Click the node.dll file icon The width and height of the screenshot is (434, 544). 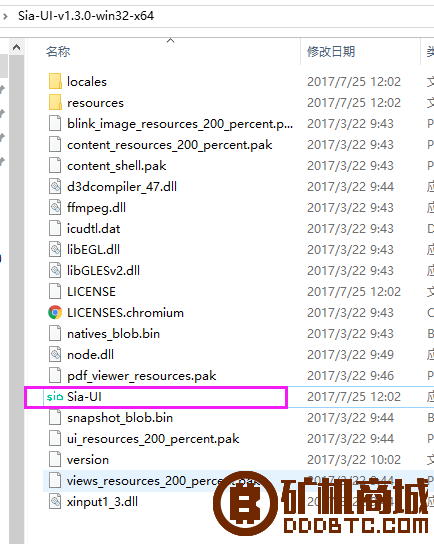(55, 355)
